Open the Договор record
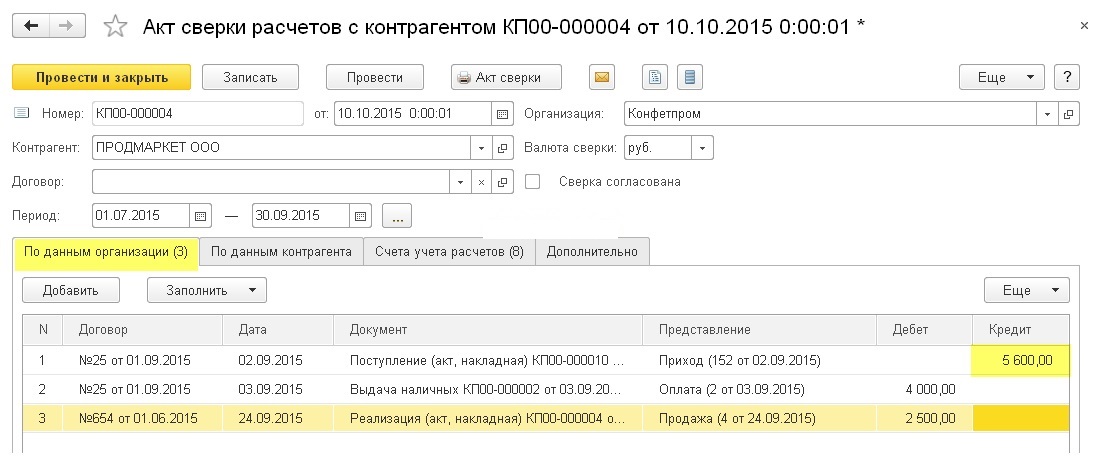Image resolution: width=1100 pixels, height=467 pixels. tap(502, 182)
